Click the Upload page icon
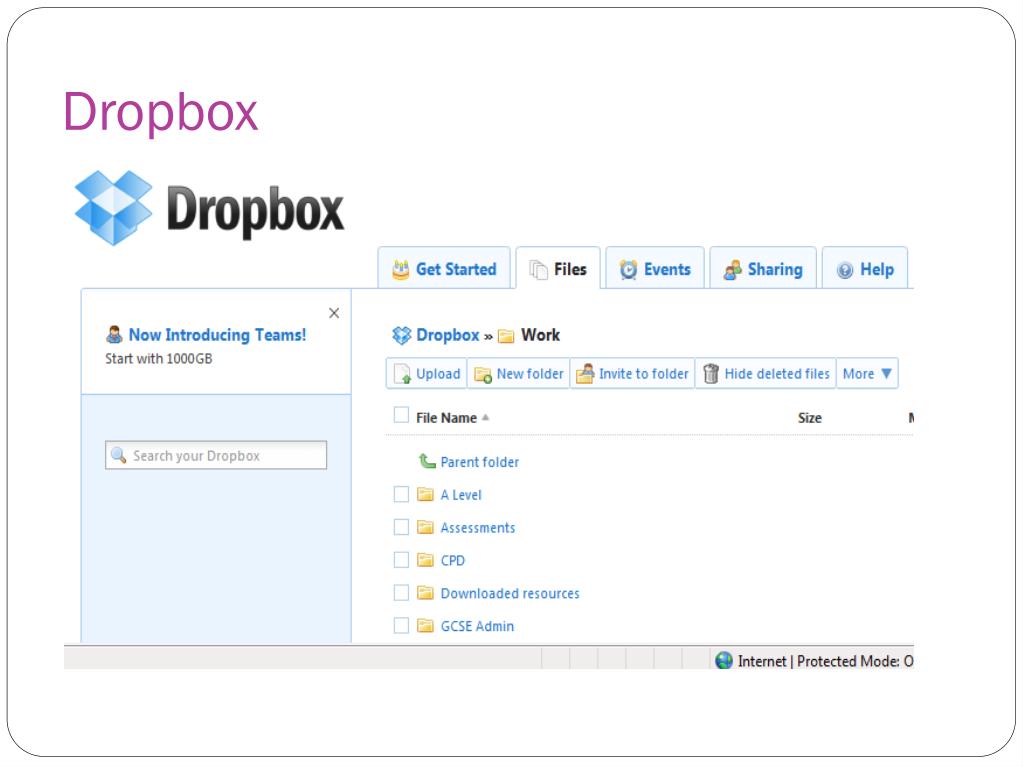Screen dimensions: 1023x767 tap(403, 374)
